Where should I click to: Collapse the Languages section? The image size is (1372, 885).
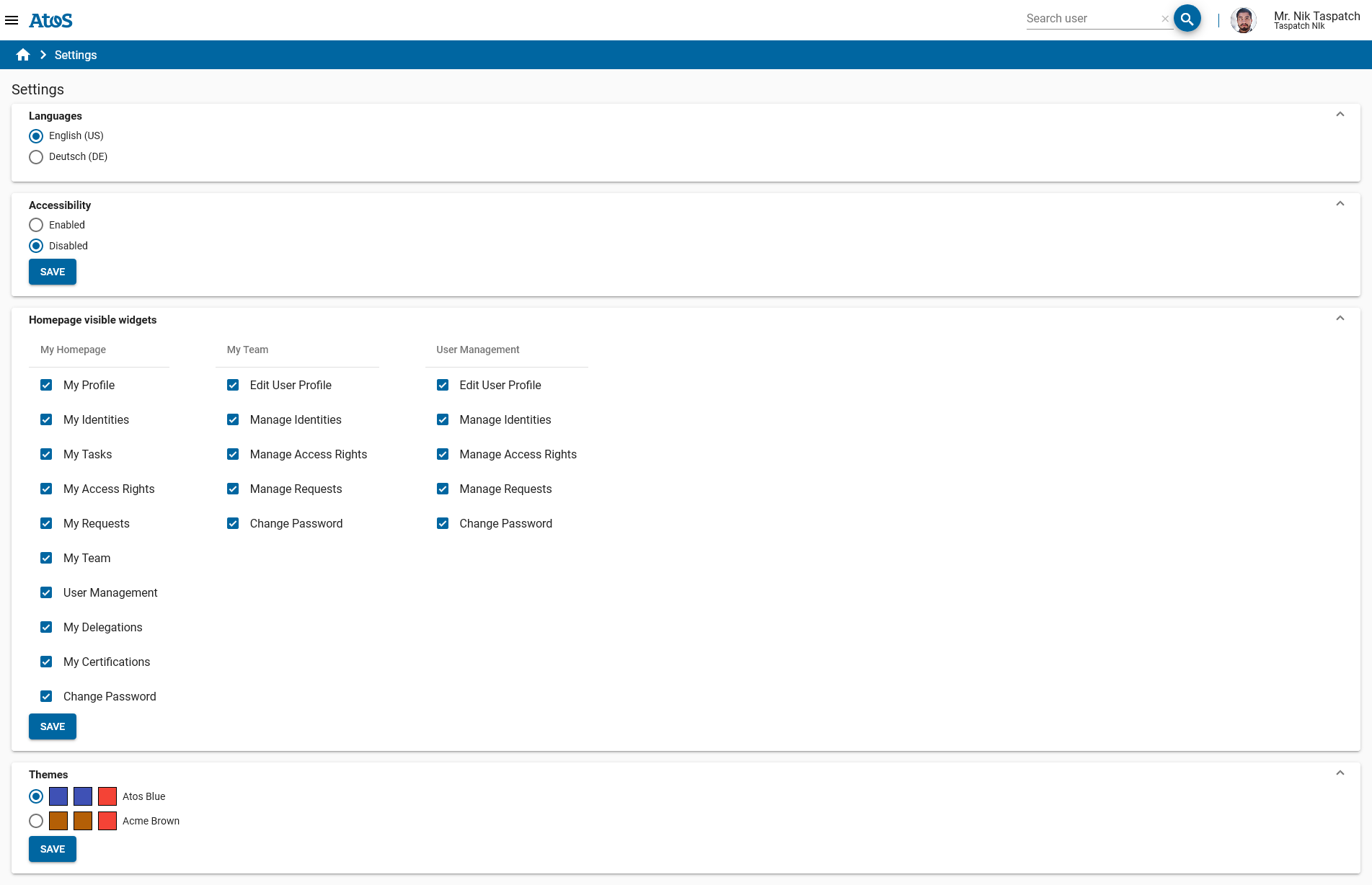1340,115
